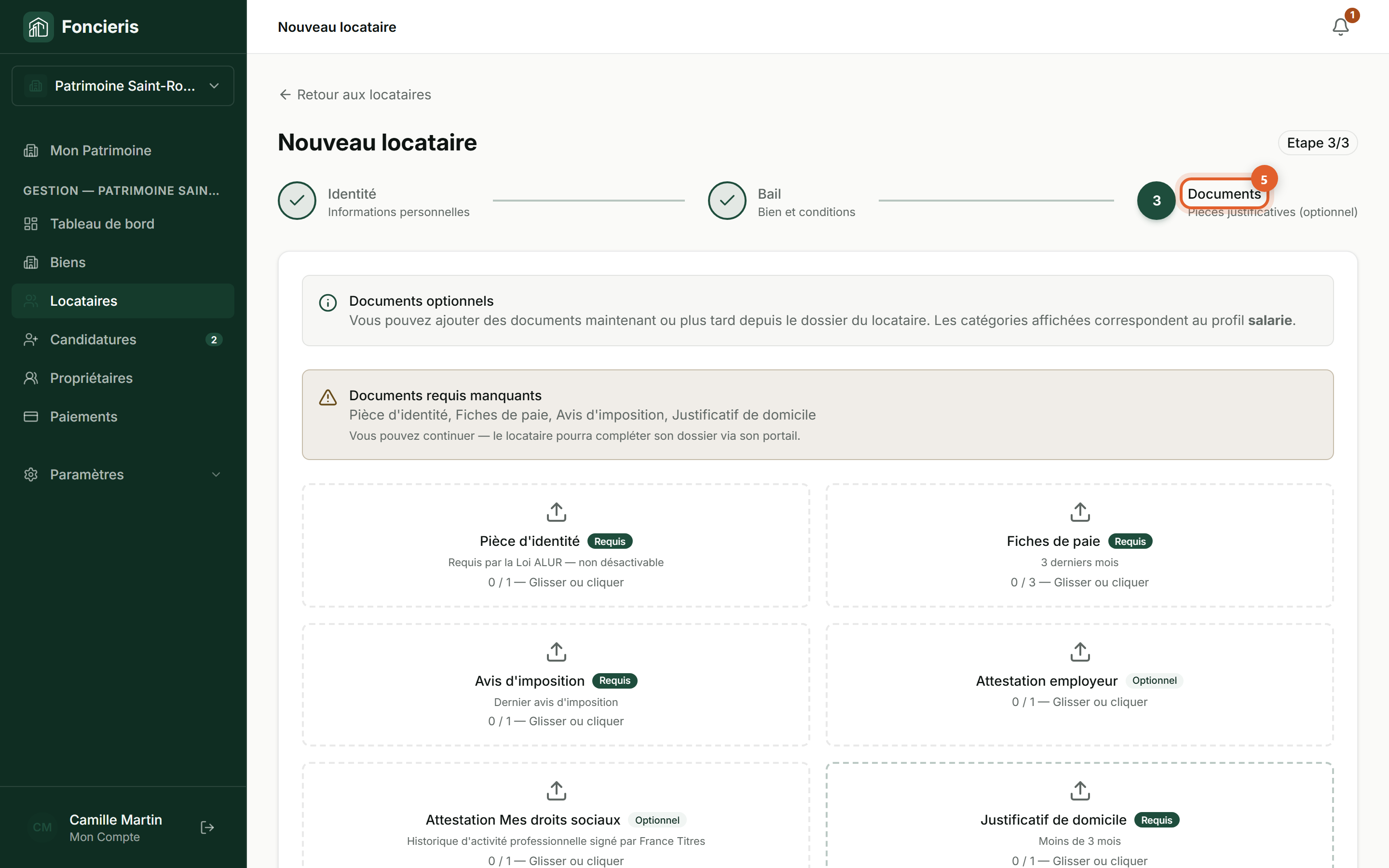This screenshot has height=868, width=1389.
Task: Click the Nouveau locataire page heading
Action: coord(377,142)
